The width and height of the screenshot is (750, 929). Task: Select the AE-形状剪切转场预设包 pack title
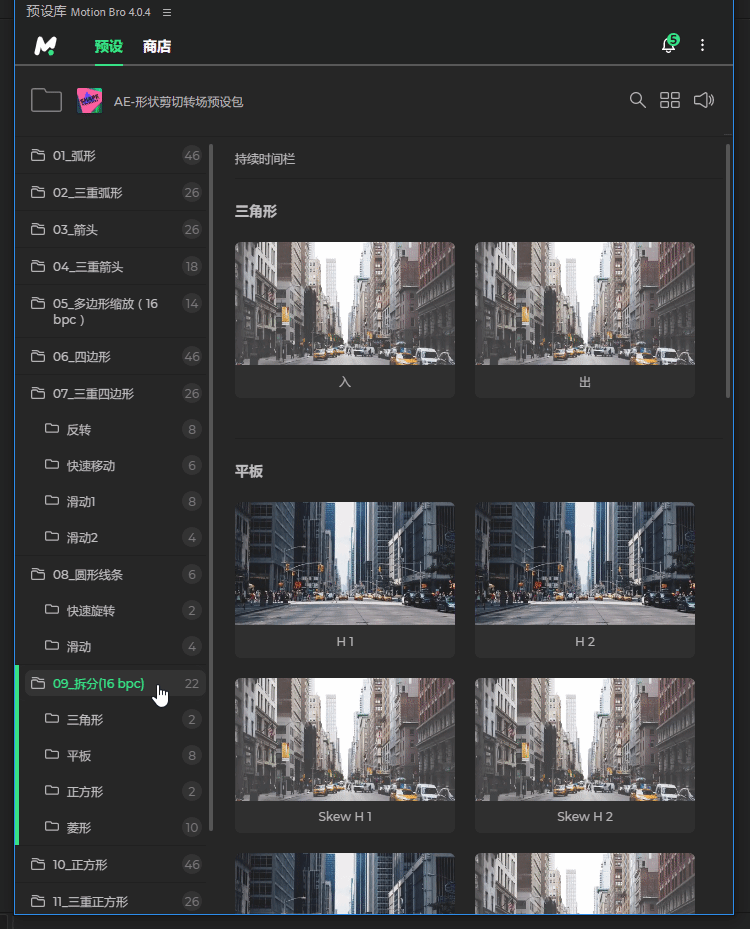coord(178,102)
